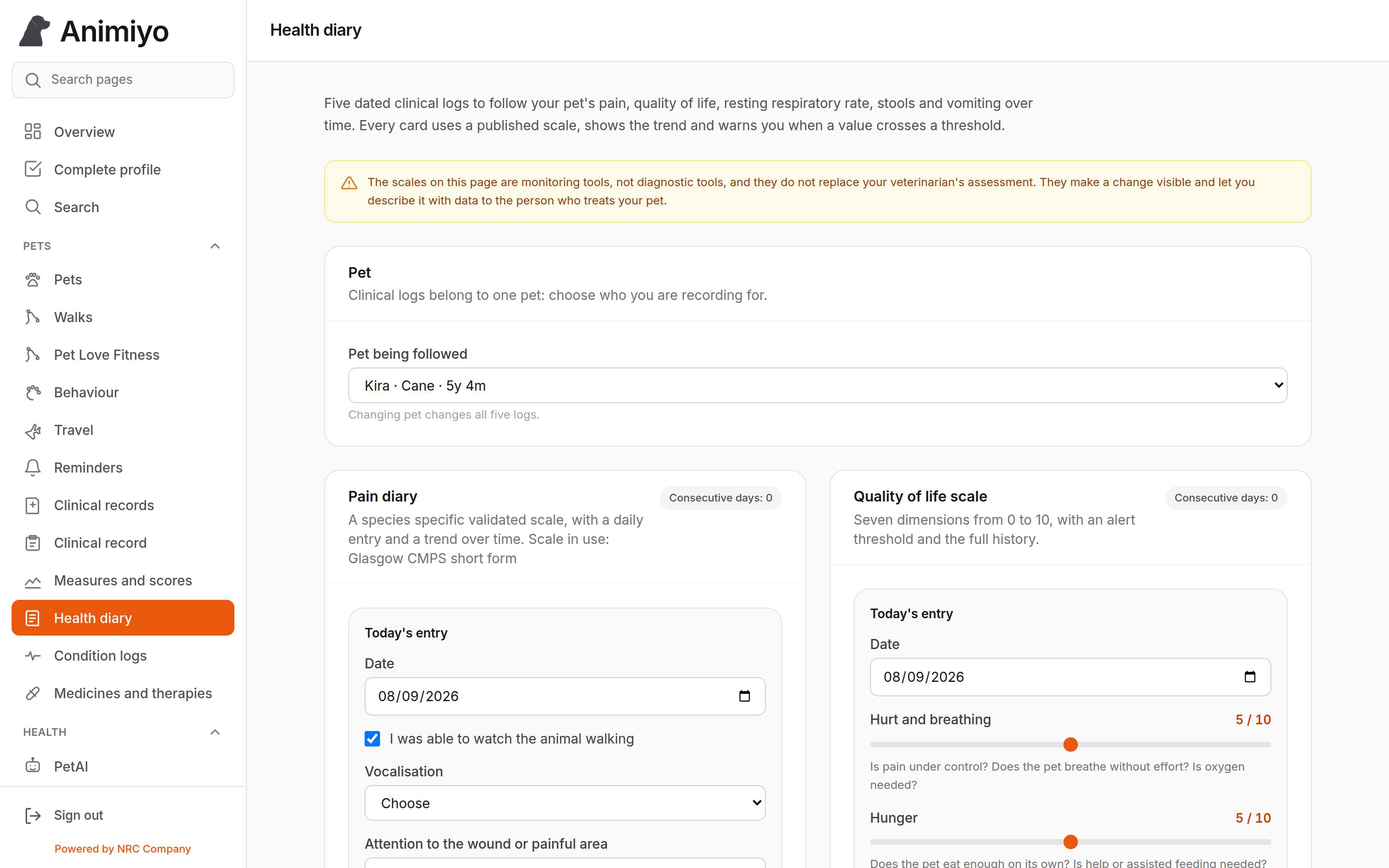Click the 'Quality of life scale' card title
Viewport: 1389px width, 868px height.
(x=920, y=496)
